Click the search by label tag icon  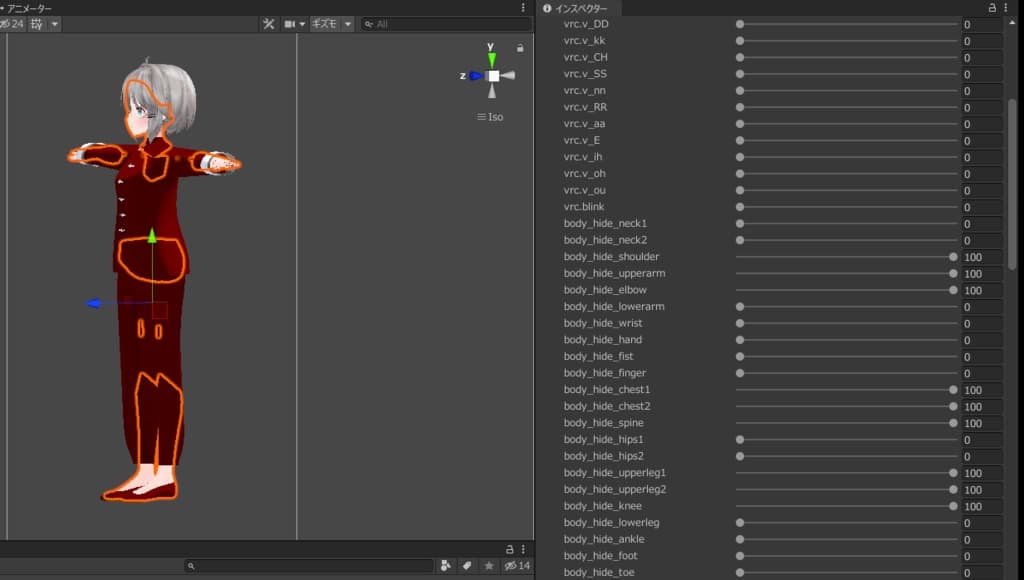coord(467,566)
